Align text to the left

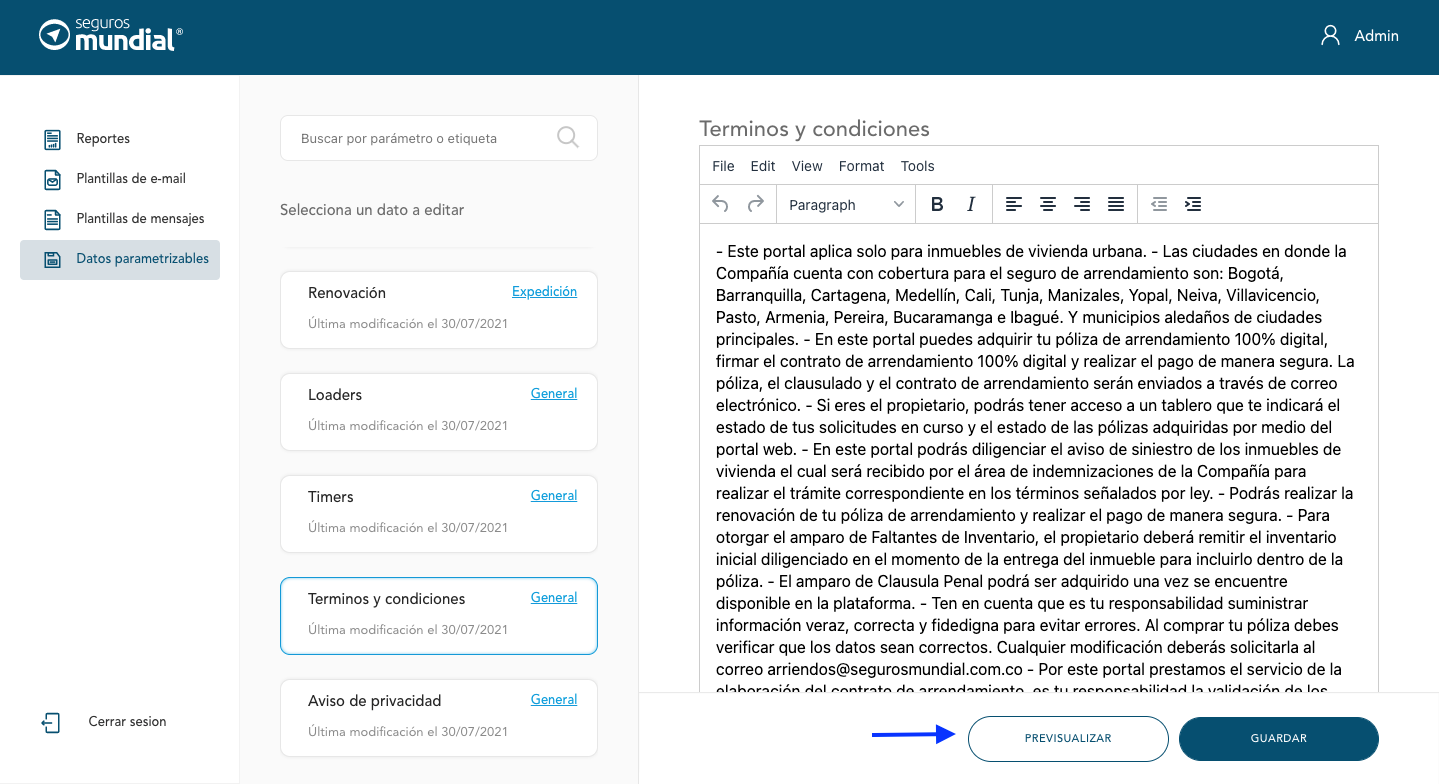coord(1014,204)
